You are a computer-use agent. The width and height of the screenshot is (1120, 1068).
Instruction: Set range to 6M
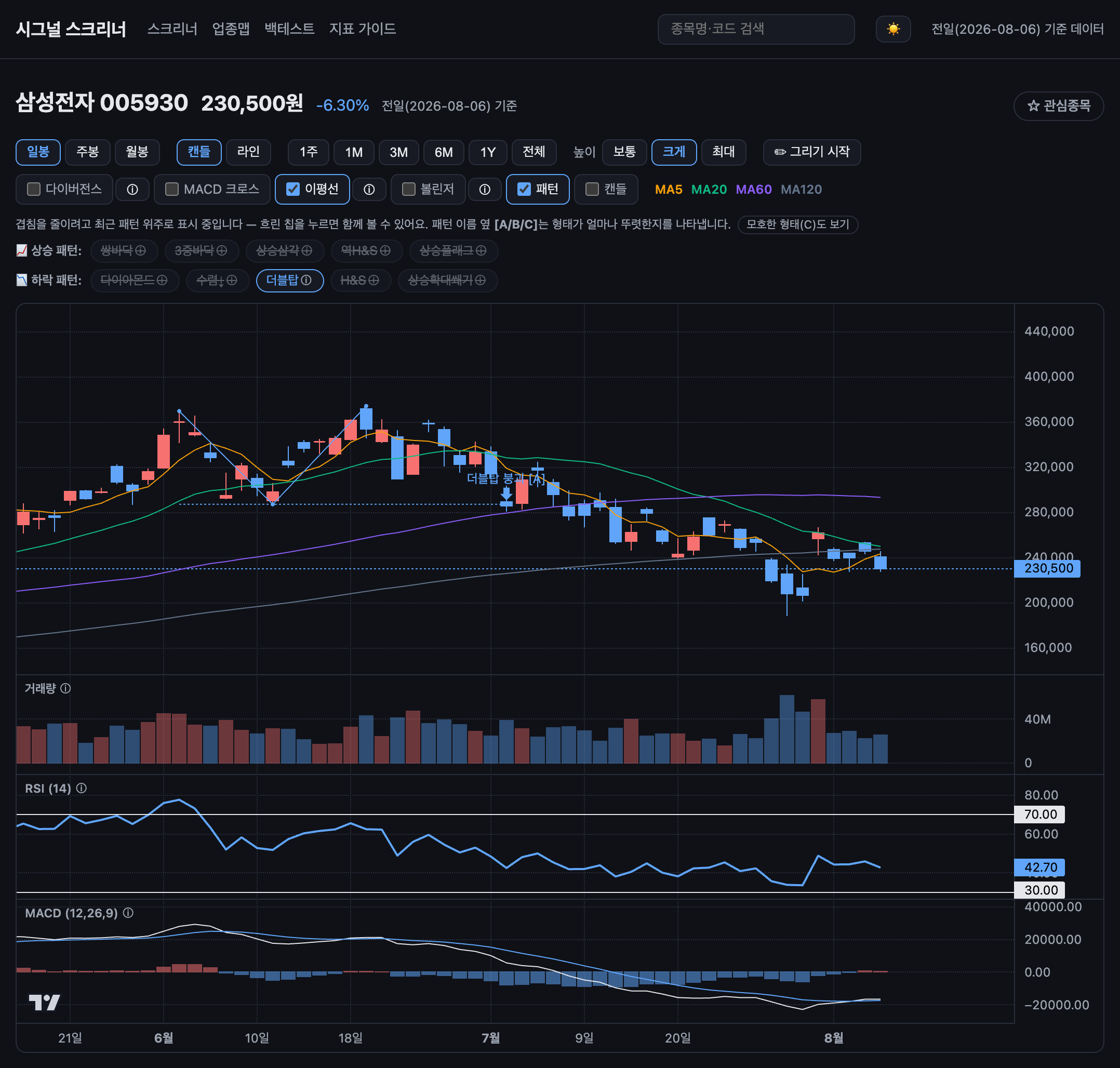click(444, 152)
